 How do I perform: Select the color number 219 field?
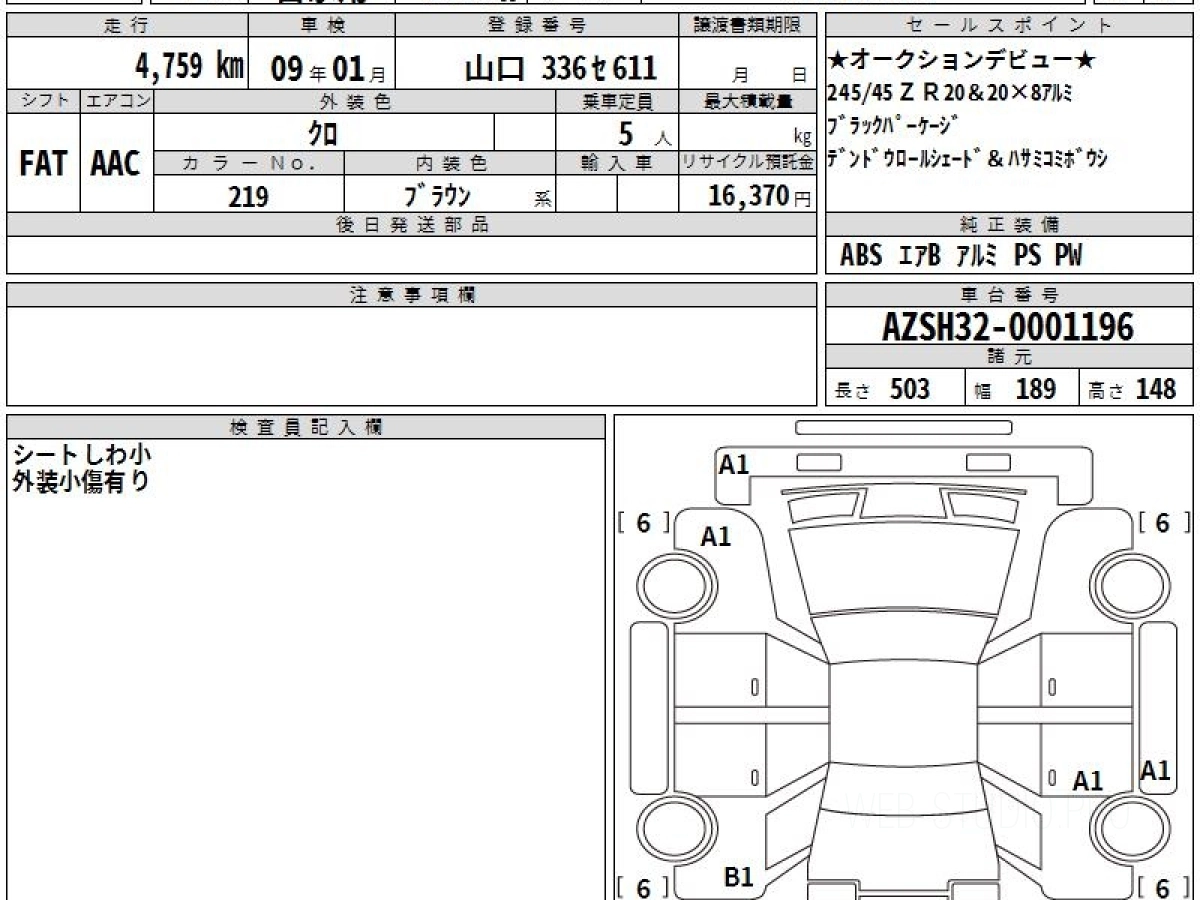point(248,196)
